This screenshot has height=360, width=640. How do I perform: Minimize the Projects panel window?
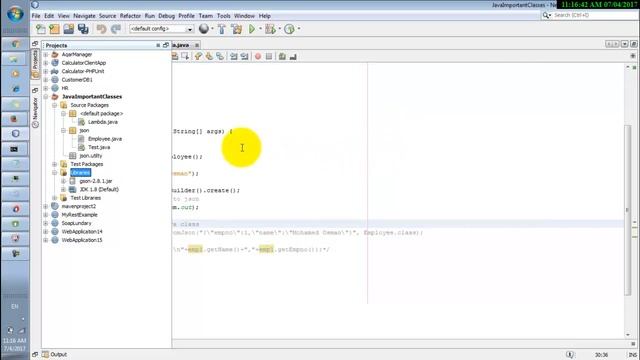[158, 45]
